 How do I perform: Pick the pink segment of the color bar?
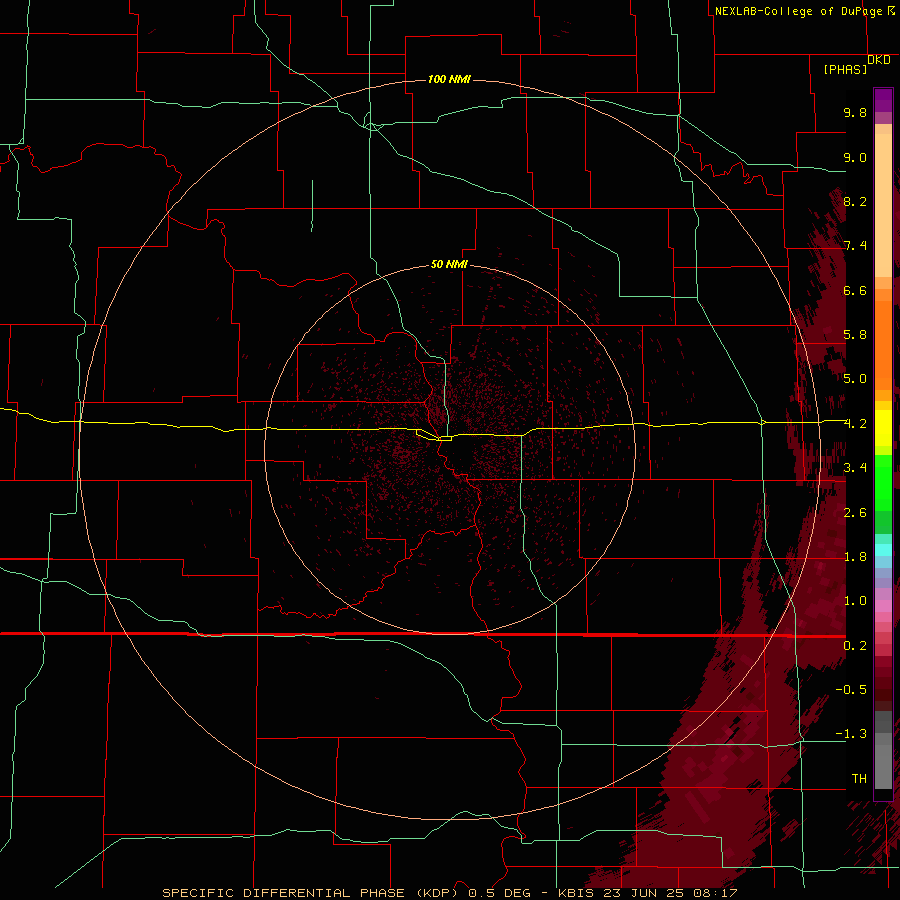pos(883,606)
